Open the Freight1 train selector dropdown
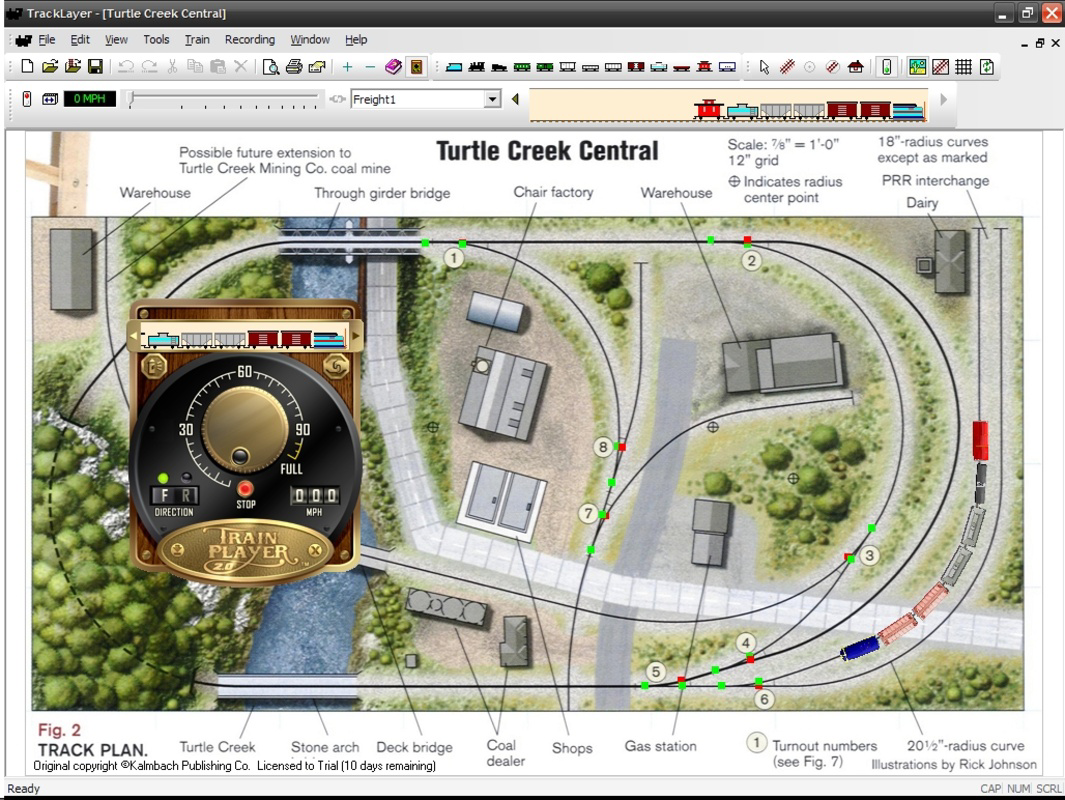The image size is (1065, 800). tap(492, 99)
